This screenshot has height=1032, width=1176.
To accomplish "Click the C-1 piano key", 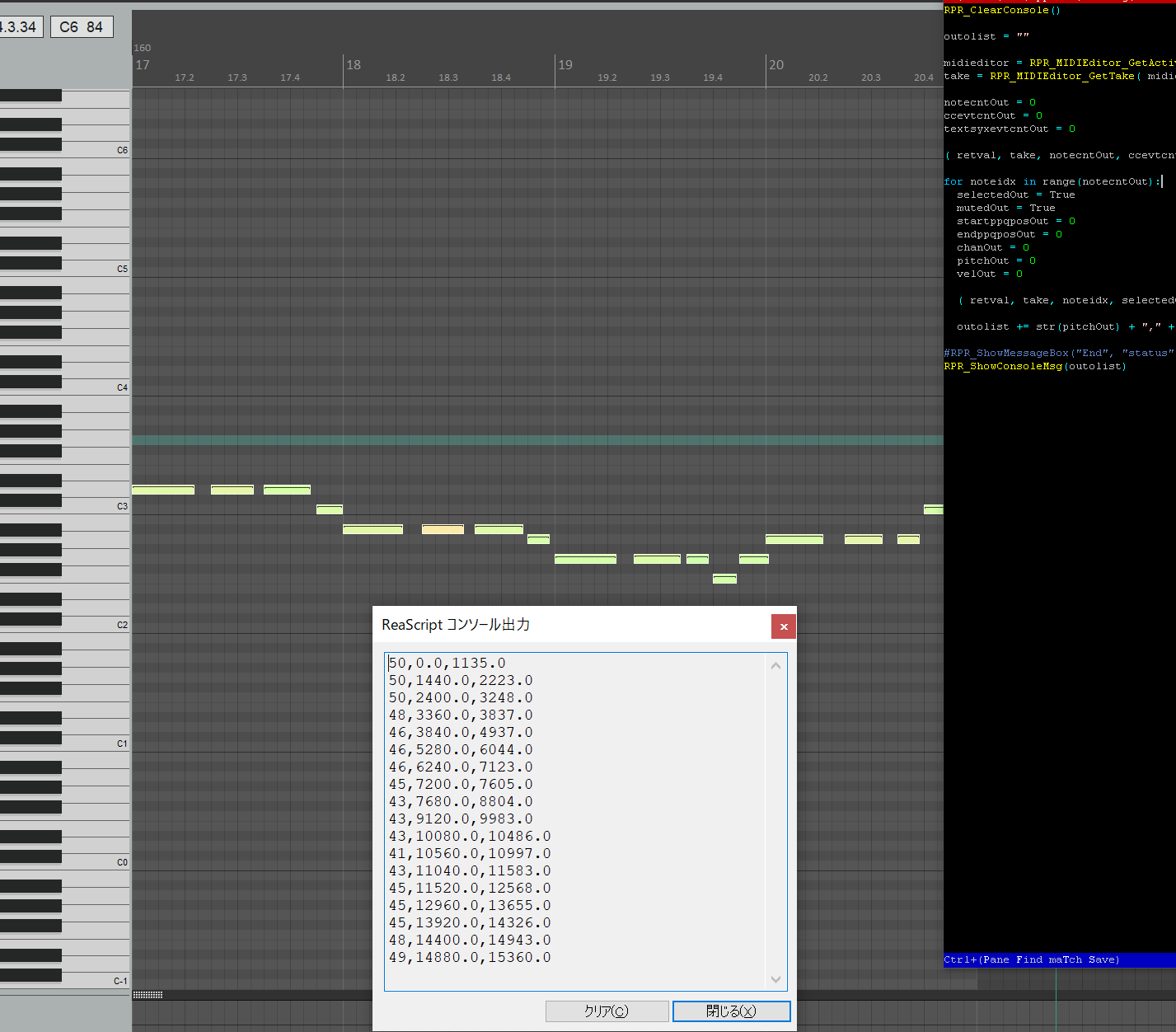I will [96, 981].
